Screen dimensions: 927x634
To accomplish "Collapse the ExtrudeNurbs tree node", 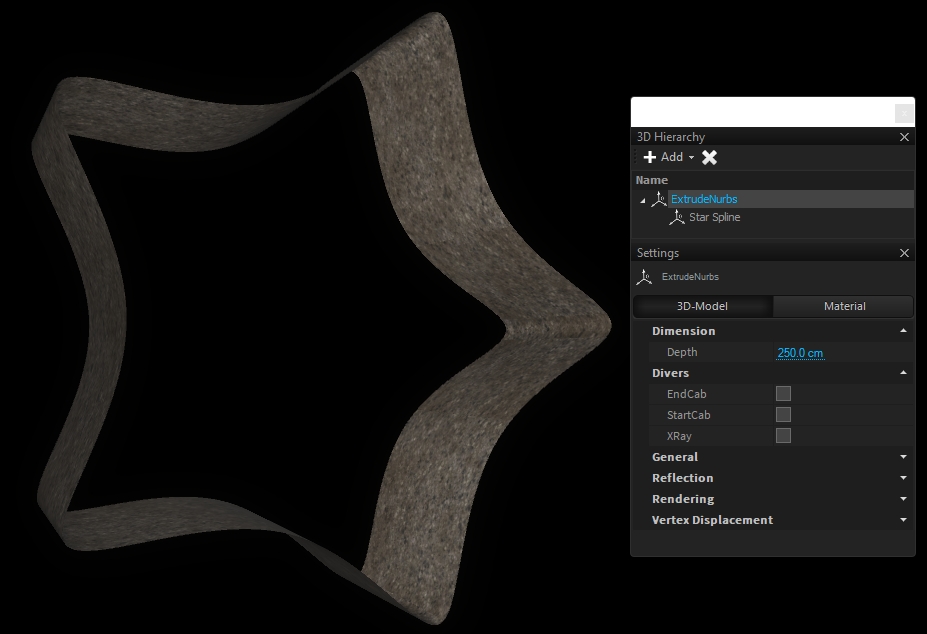I will click(643, 200).
